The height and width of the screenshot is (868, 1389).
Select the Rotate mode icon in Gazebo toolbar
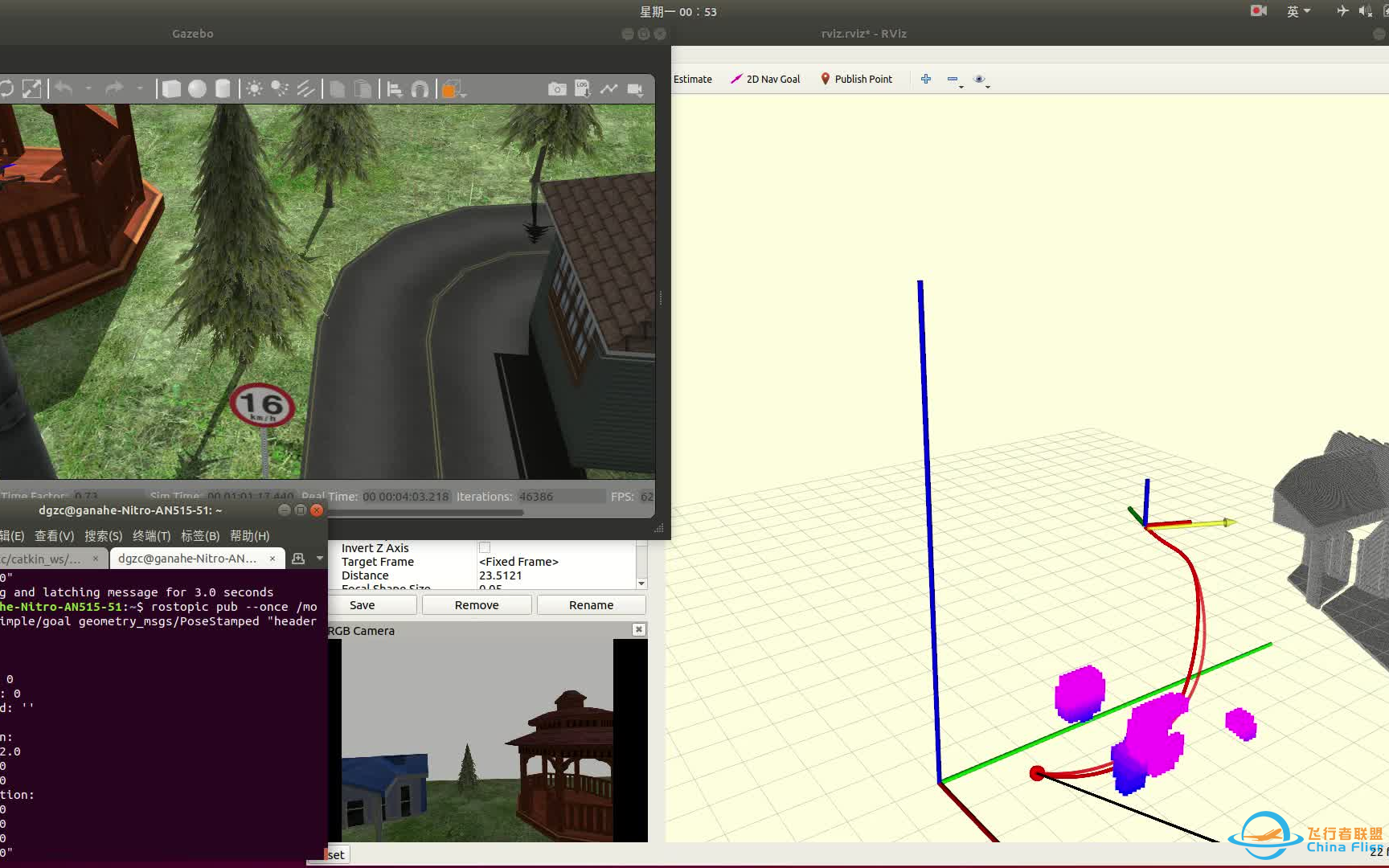point(6,89)
